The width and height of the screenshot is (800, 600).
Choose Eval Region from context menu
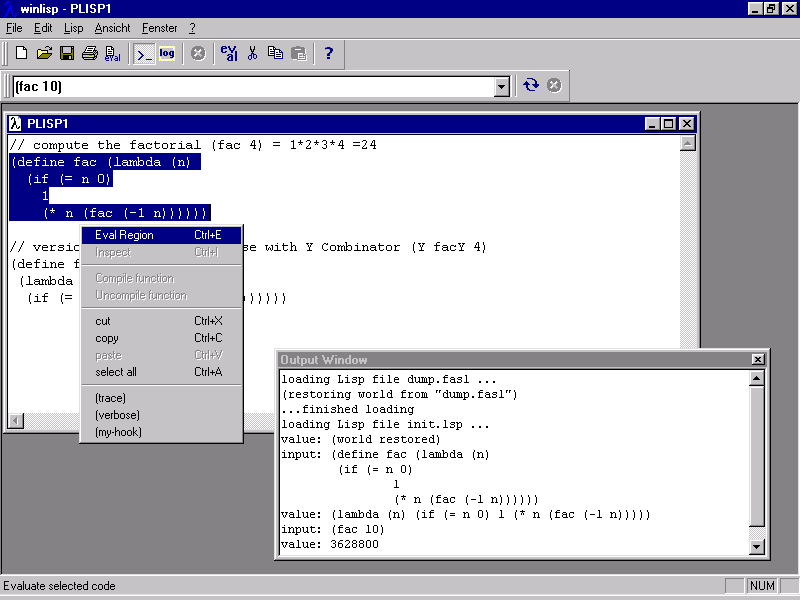161,235
